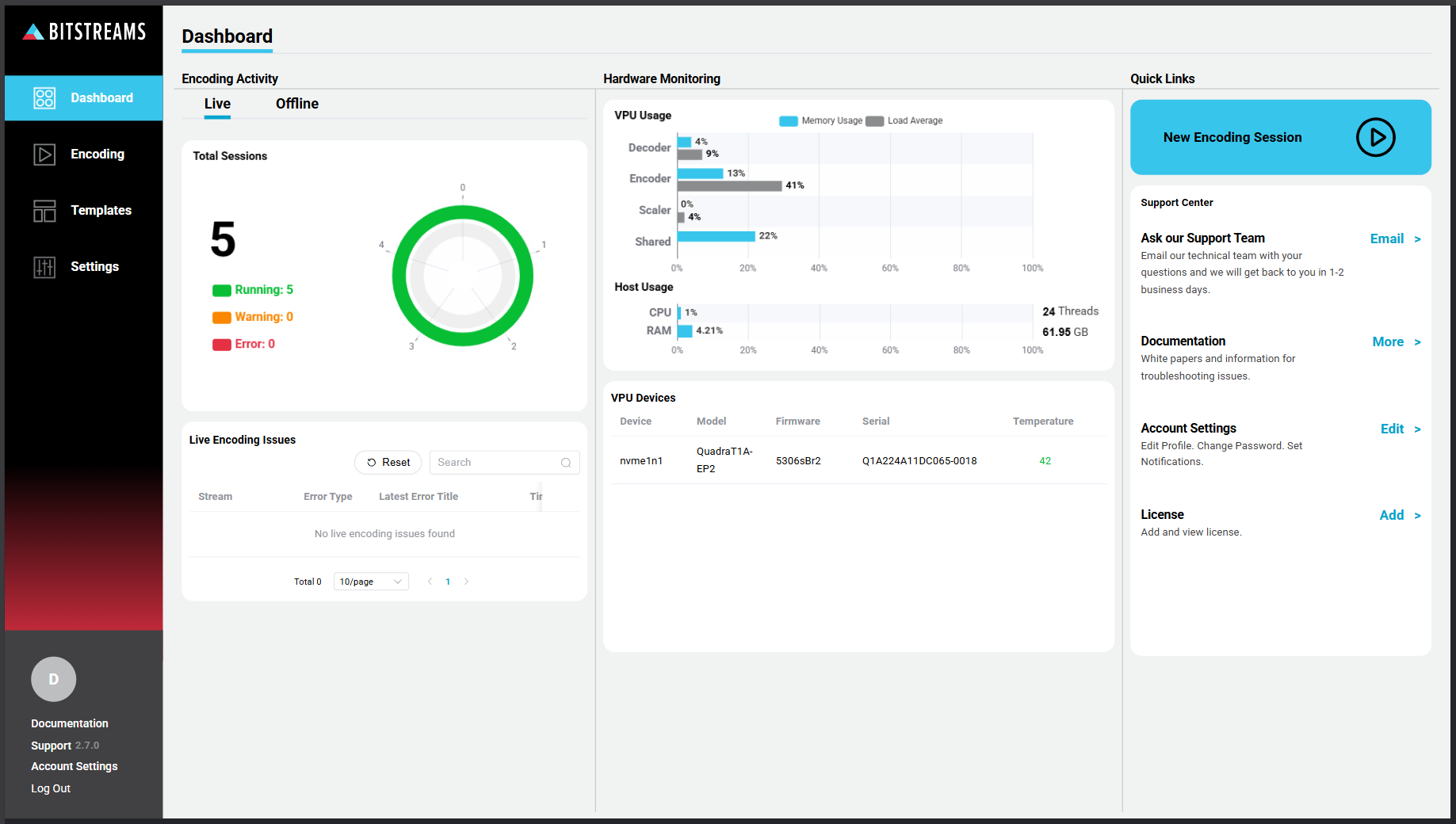The height and width of the screenshot is (824, 1456).
Task: Toggle the Memory Usage legend item
Action: [x=821, y=121]
